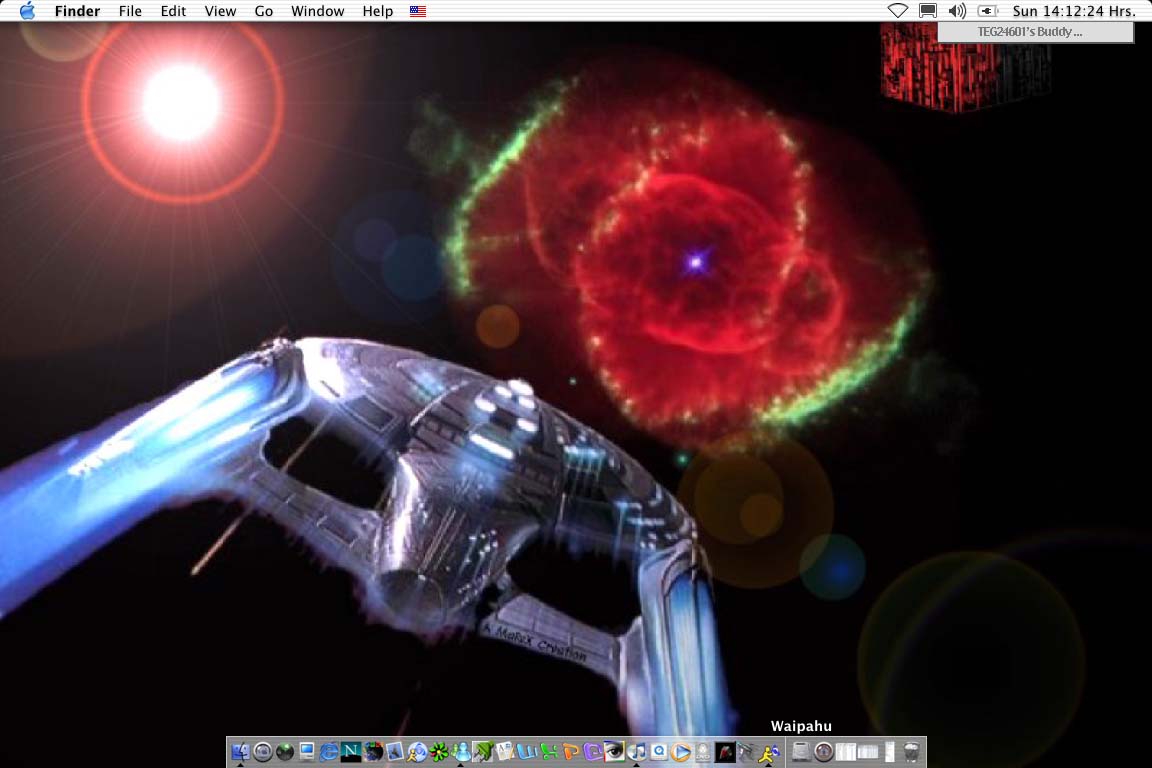1152x768 pixels.
Task: Click the US flag input menu
Action: [x=418, y=11]
